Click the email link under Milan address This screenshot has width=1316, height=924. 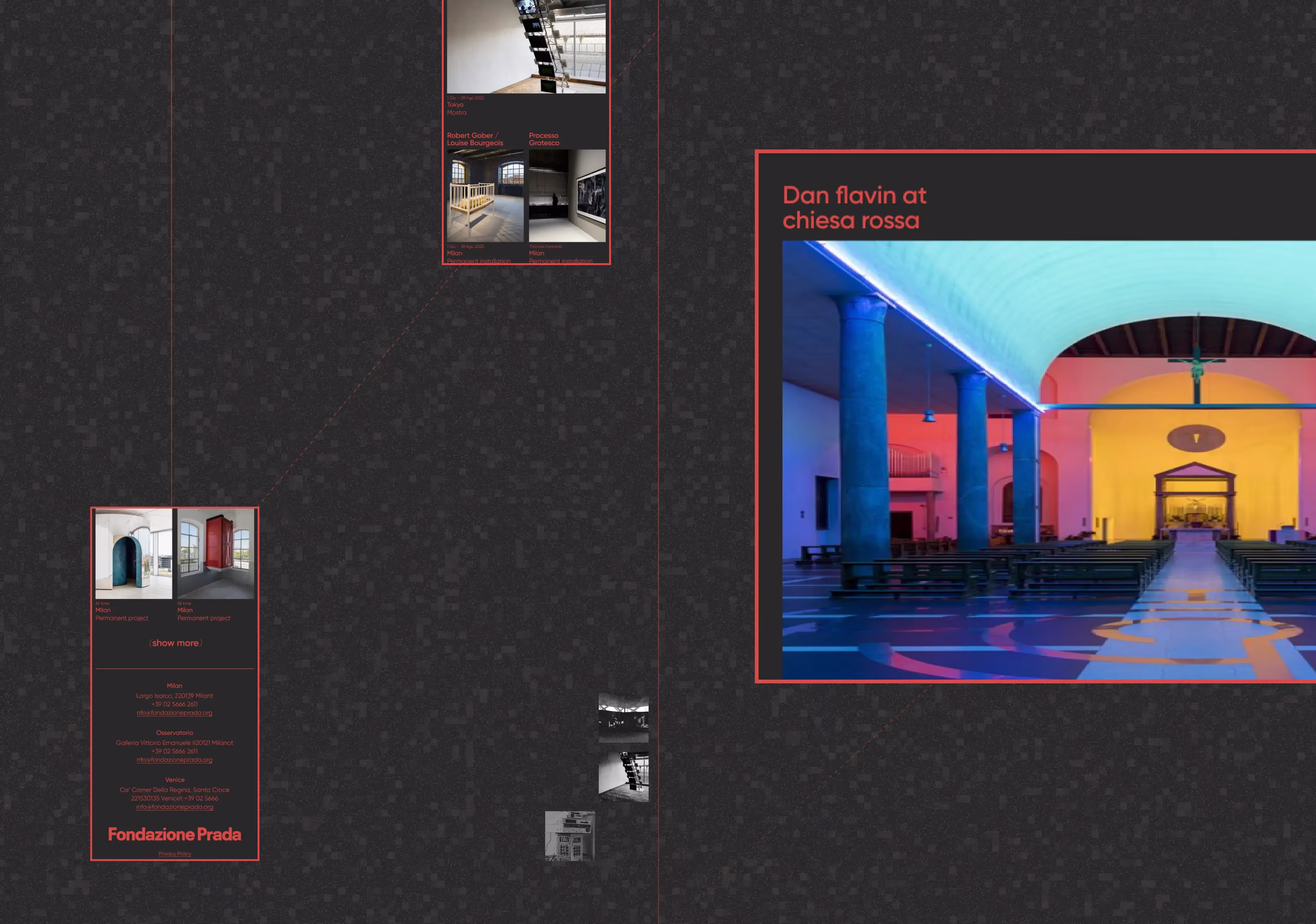pos(175,713)
